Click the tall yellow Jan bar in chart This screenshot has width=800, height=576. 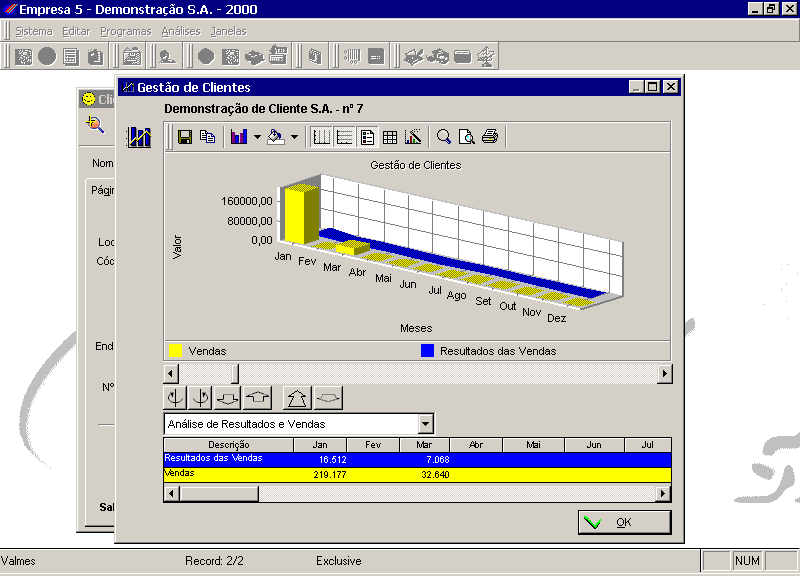click(301, 214)
